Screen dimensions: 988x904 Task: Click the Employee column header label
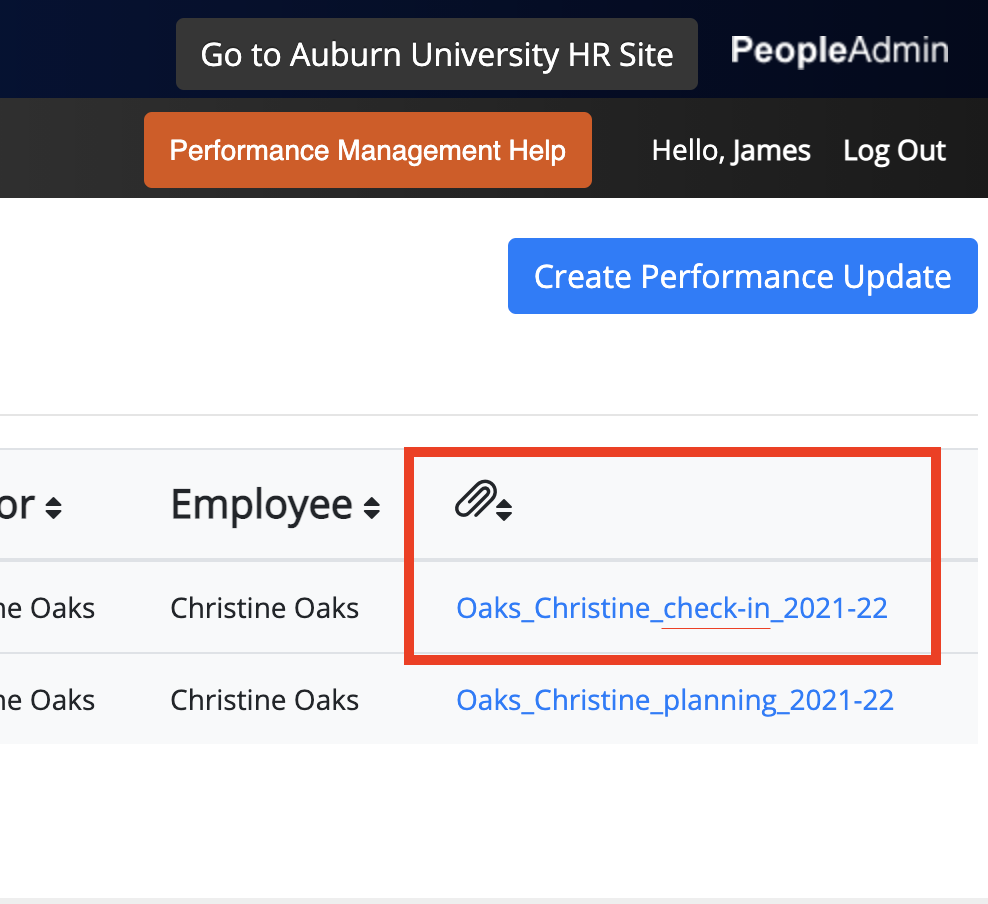pos(261,505)
